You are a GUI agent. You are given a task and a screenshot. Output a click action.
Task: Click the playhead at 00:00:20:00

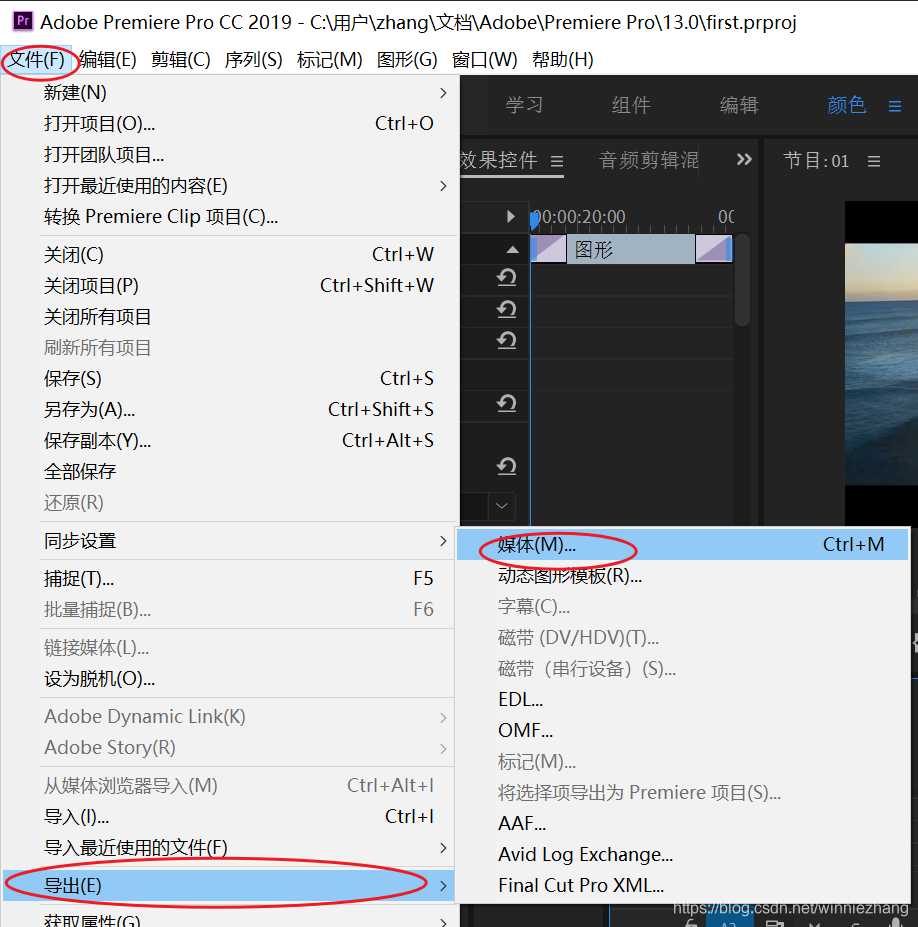point(534,221)
